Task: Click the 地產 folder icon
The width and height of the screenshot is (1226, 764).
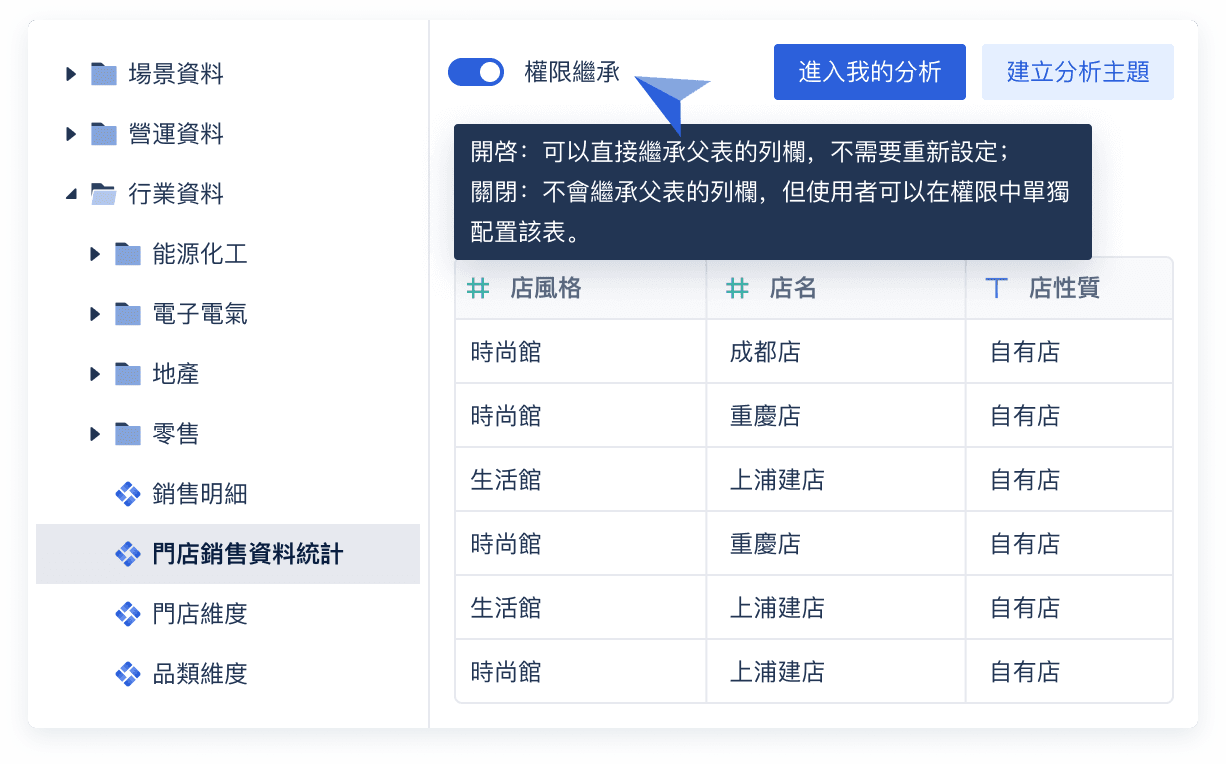Action: pyautogui.click(x=128, y=374)
